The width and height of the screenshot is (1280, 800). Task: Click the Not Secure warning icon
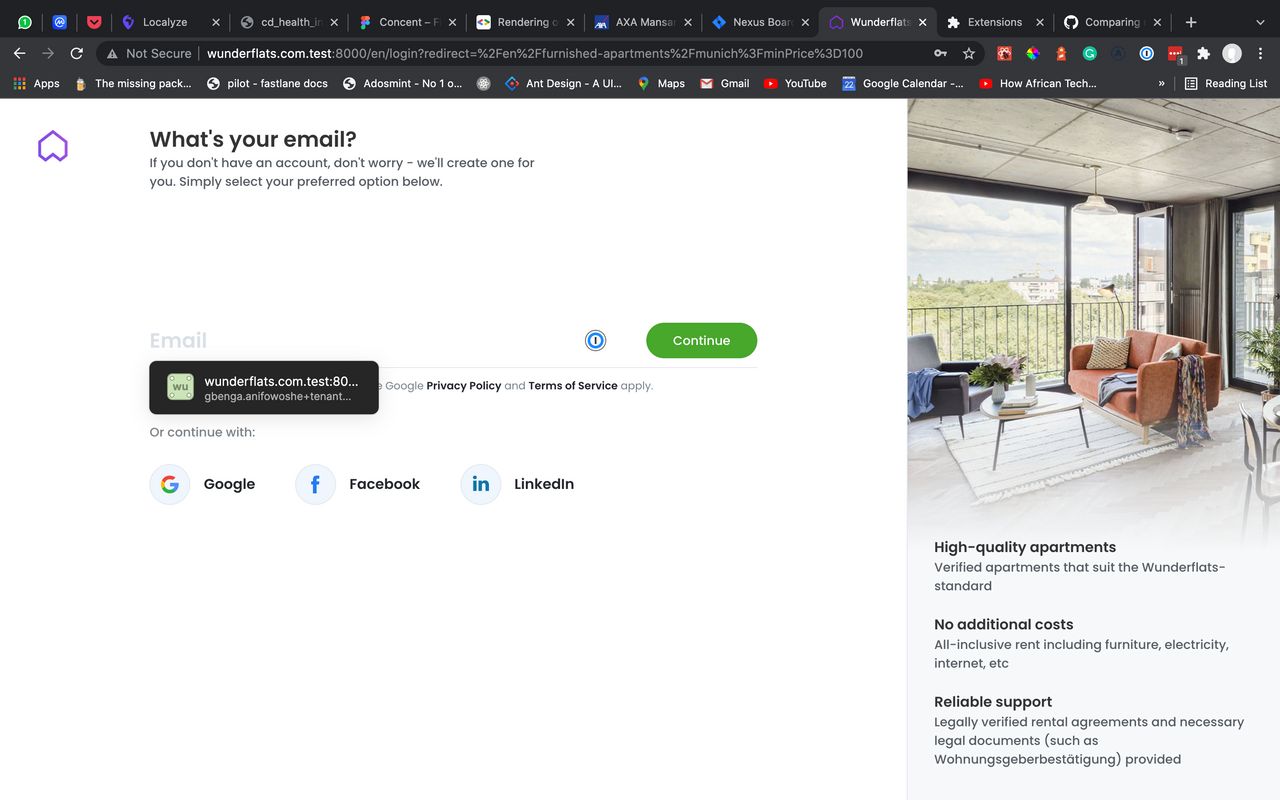tap(112, 53)
